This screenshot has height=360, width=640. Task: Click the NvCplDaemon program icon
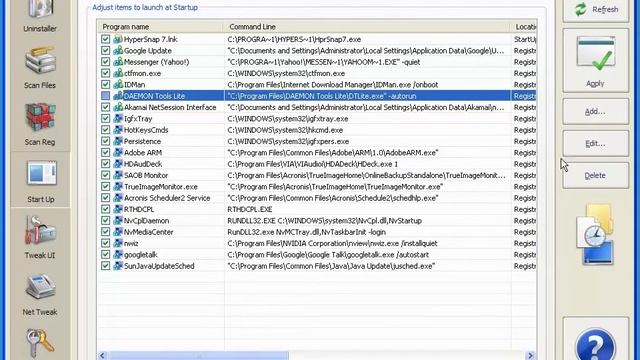pyautogui.click(x=118, y=220)
